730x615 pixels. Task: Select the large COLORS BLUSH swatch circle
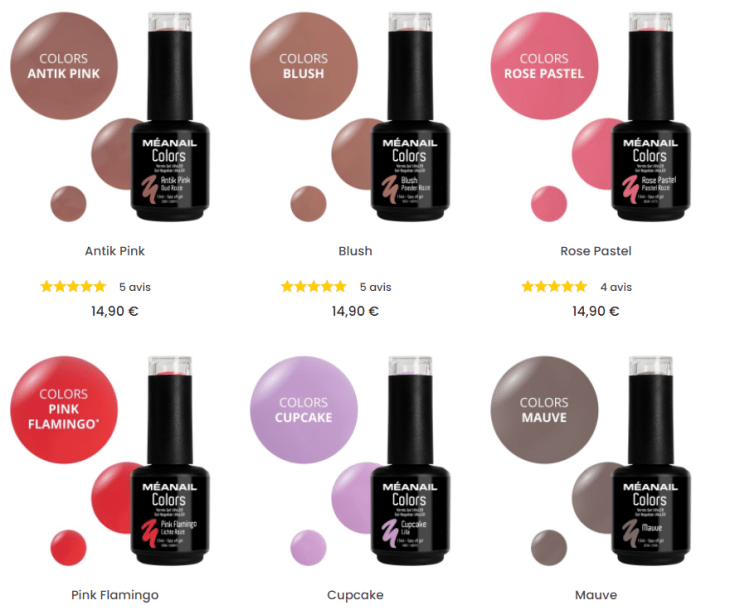[304, 66]
